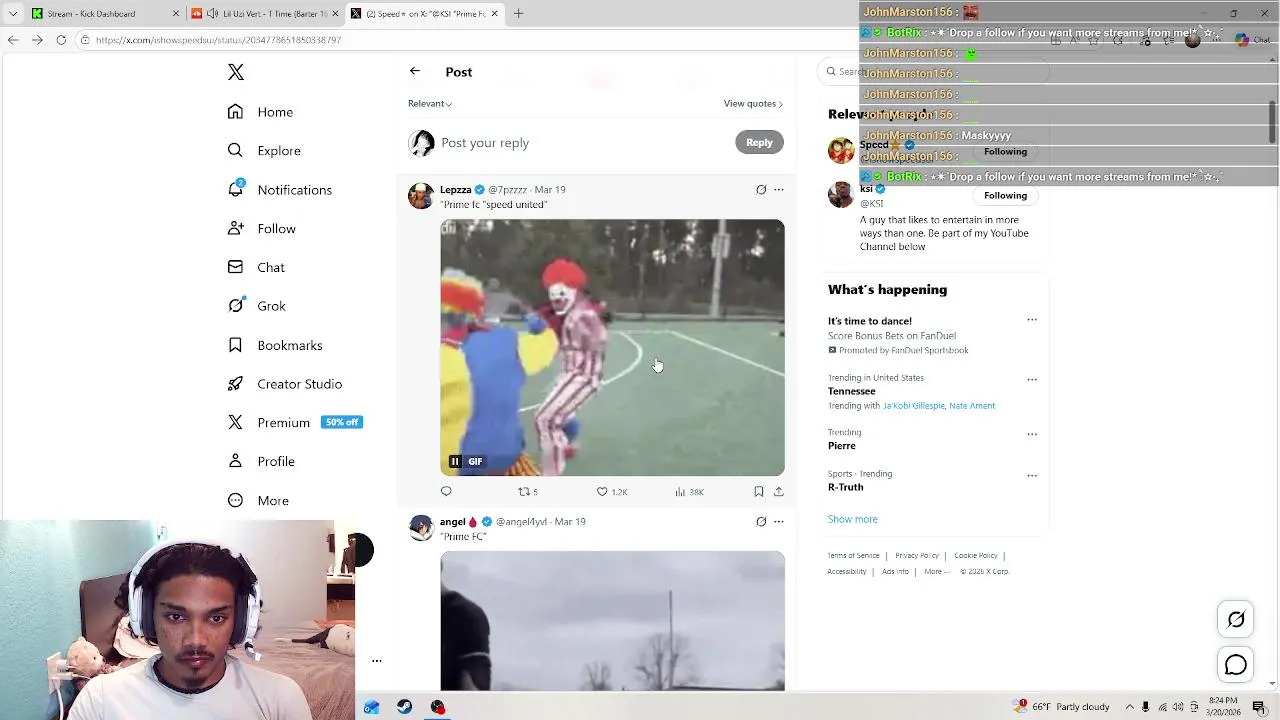1280x720 pixels.
Task: Show hidden system tray icons
Action: [1129, 707]
